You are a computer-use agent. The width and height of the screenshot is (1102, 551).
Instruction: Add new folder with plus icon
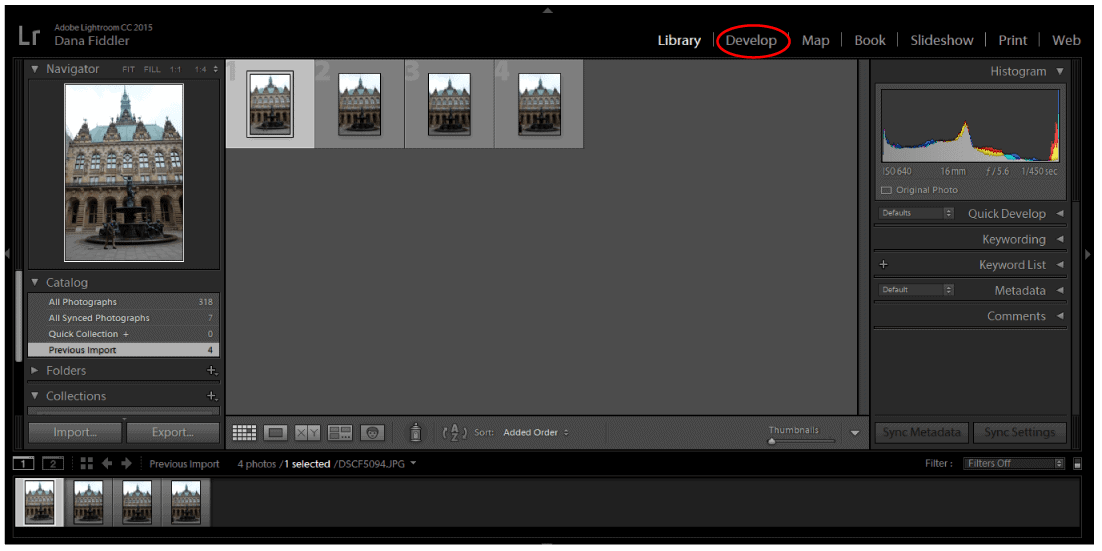point(211,370)
